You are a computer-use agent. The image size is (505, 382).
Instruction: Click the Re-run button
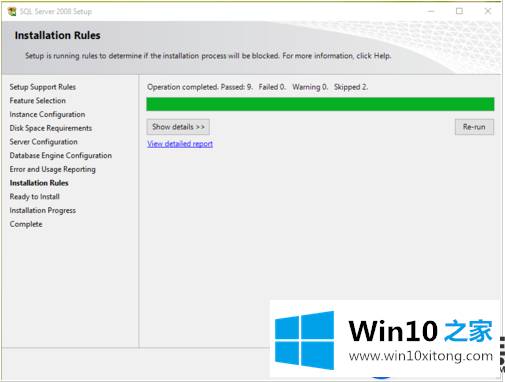[x=474, y=127]
